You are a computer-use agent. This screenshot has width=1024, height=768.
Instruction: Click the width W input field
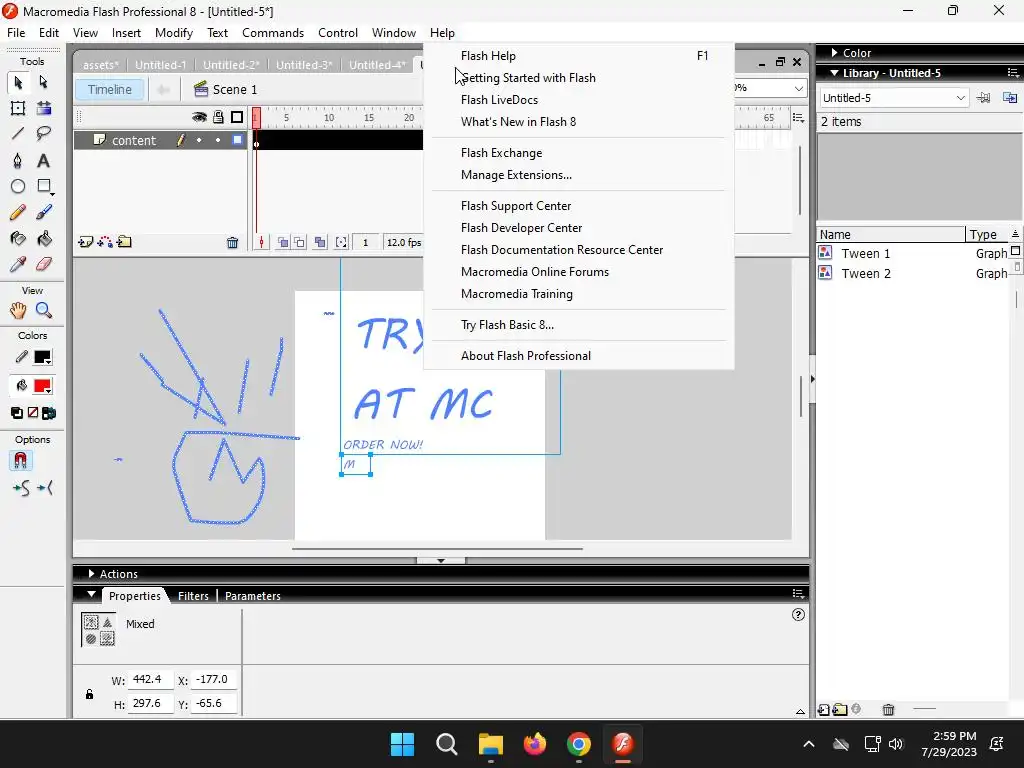pos(150,680)
